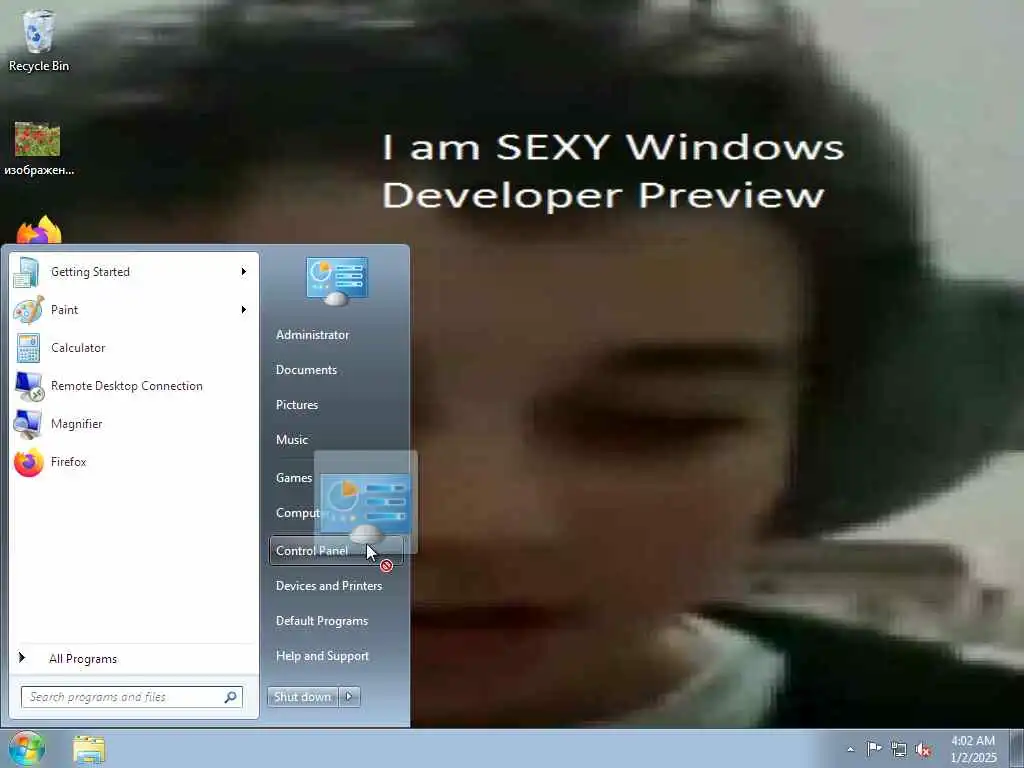Click the Paint palette icon
The image size is (1024, 768).
[28, 310]
